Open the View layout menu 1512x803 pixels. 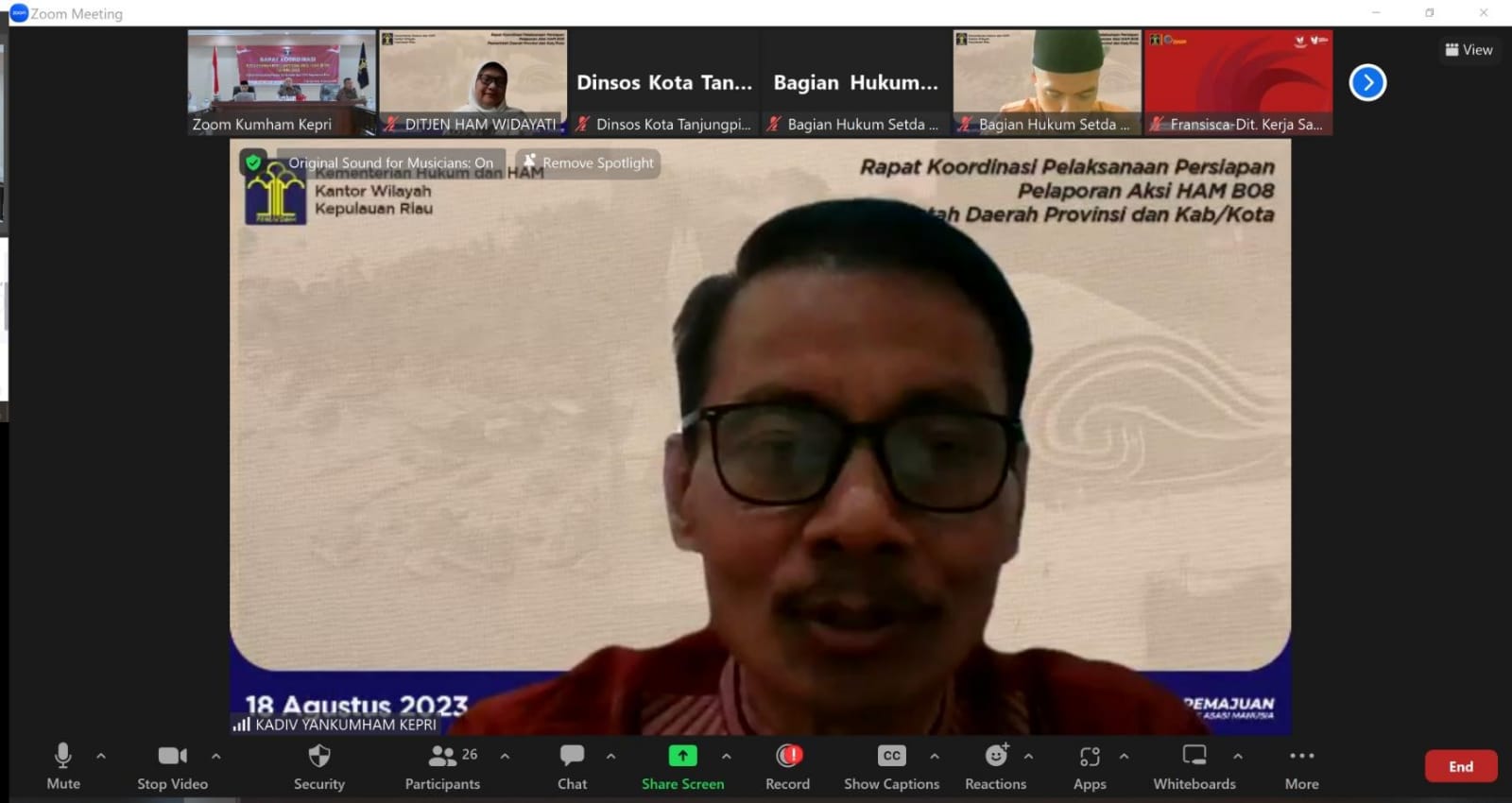point(1469,50)
